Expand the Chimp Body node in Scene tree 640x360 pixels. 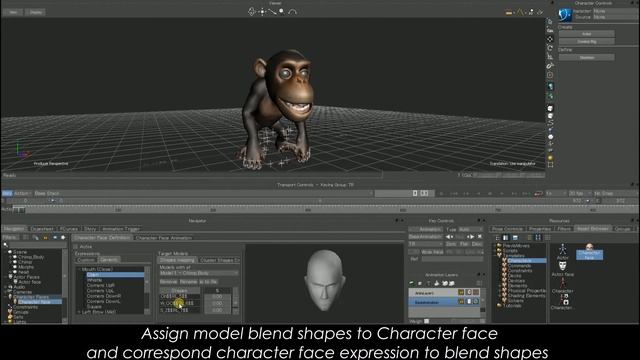(x=11, y=257)
